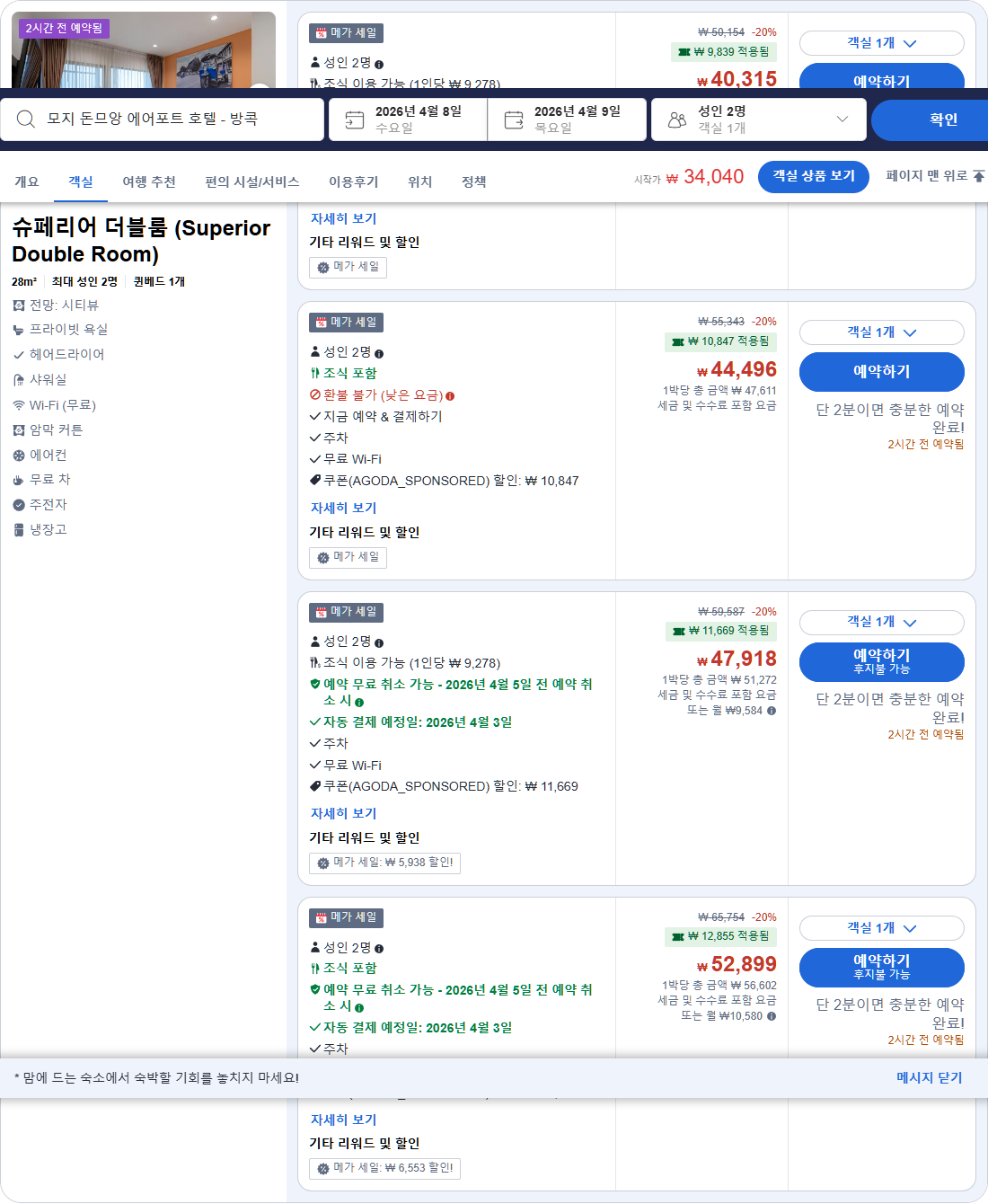Switch to the 개요 tab
Viewport: 988px width, 1204px height.
click(x=27, y=181)
